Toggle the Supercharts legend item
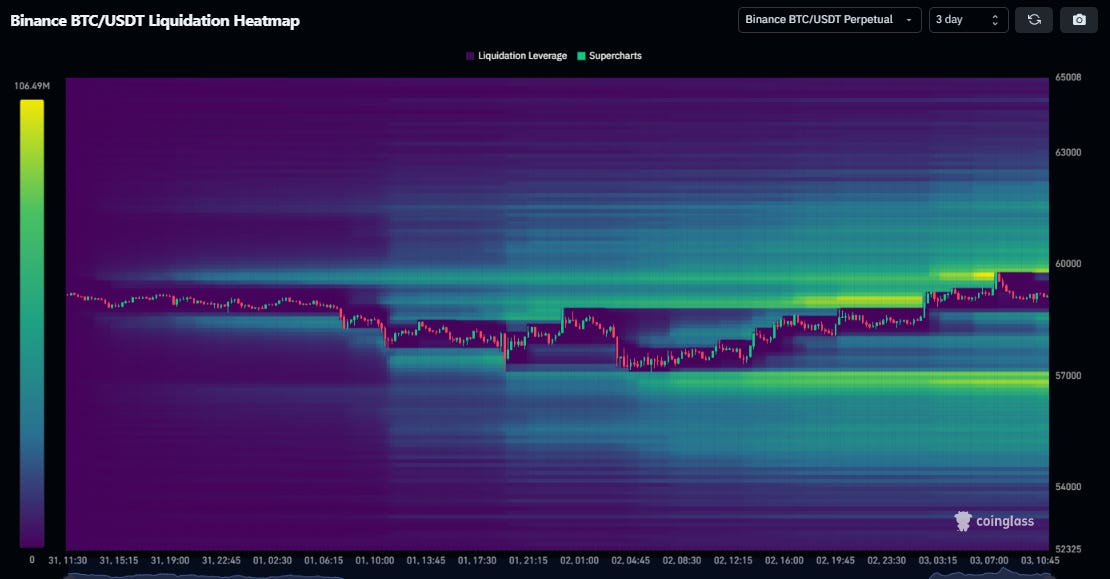Screen dimensions: 1110x579 609,56
